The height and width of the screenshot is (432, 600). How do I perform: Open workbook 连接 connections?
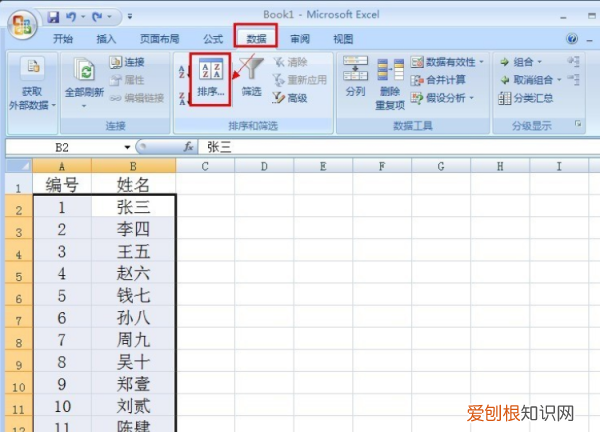pyautogui.click(x=127, y=62)
